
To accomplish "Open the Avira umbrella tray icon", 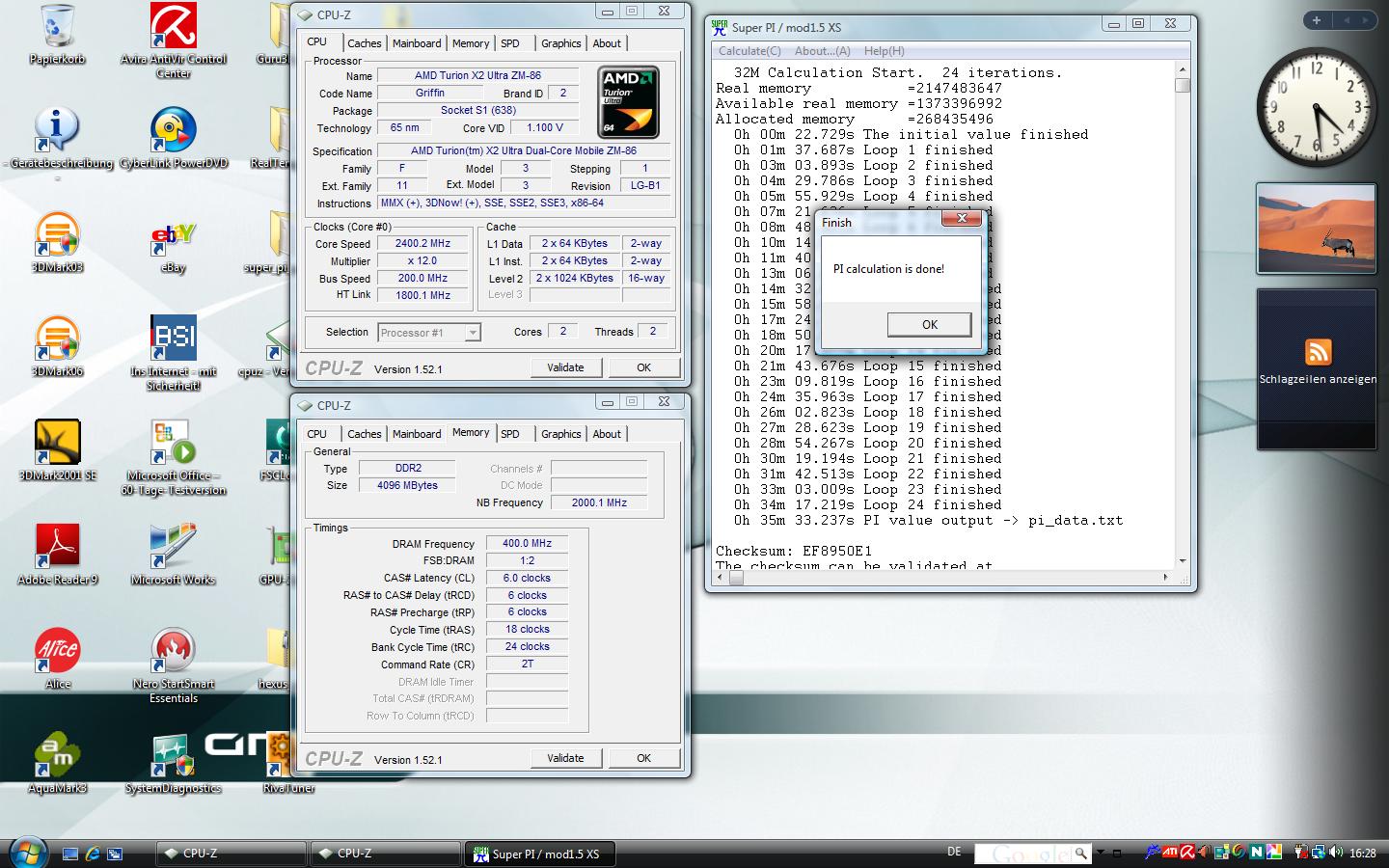I will point(1187,852).
